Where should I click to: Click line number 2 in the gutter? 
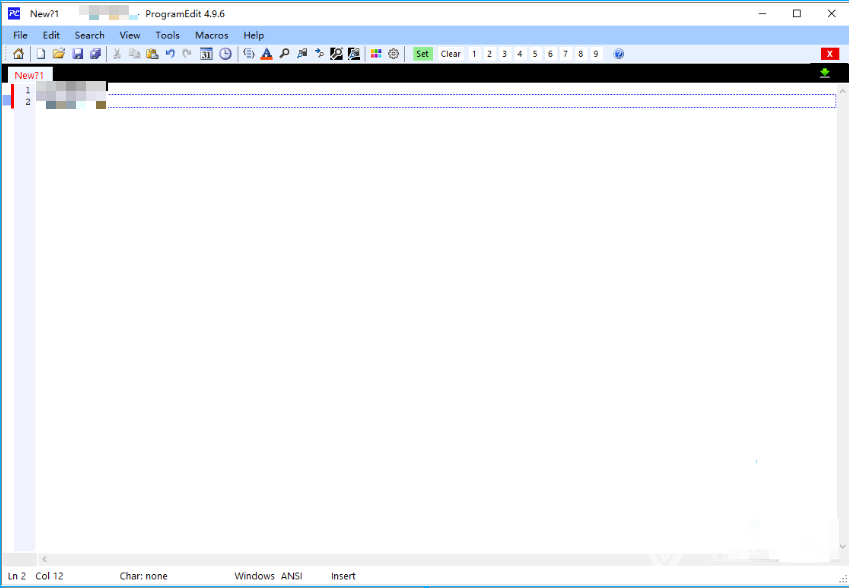click(x=28, y=102)
